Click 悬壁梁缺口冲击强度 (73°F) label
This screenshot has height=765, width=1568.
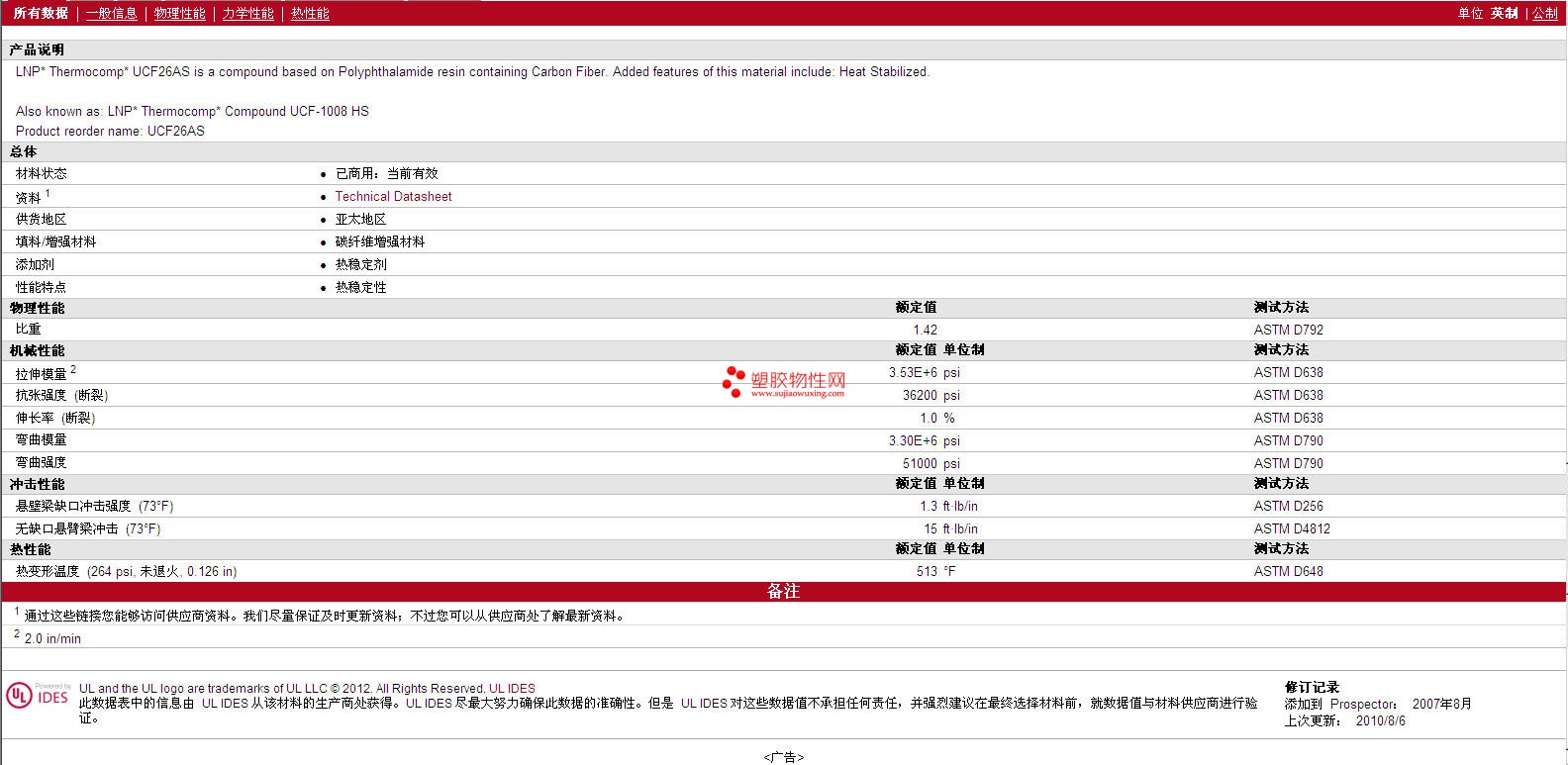click(x=94, y=506)
